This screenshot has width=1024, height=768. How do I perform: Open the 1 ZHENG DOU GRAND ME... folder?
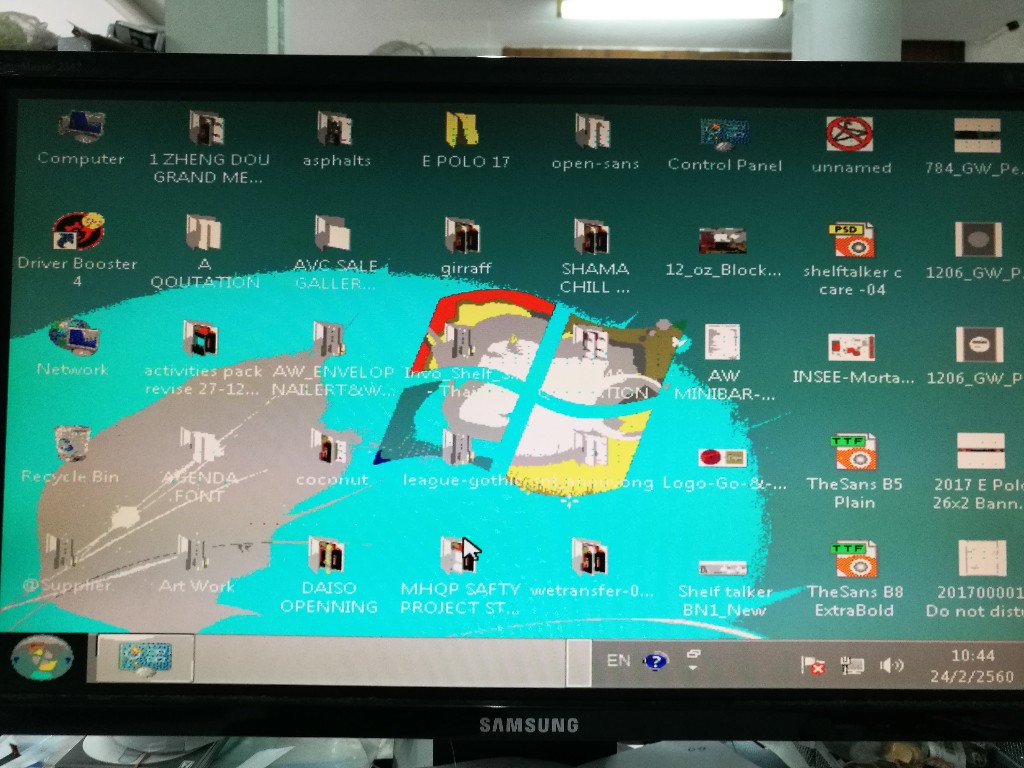[x=207, y=128]
